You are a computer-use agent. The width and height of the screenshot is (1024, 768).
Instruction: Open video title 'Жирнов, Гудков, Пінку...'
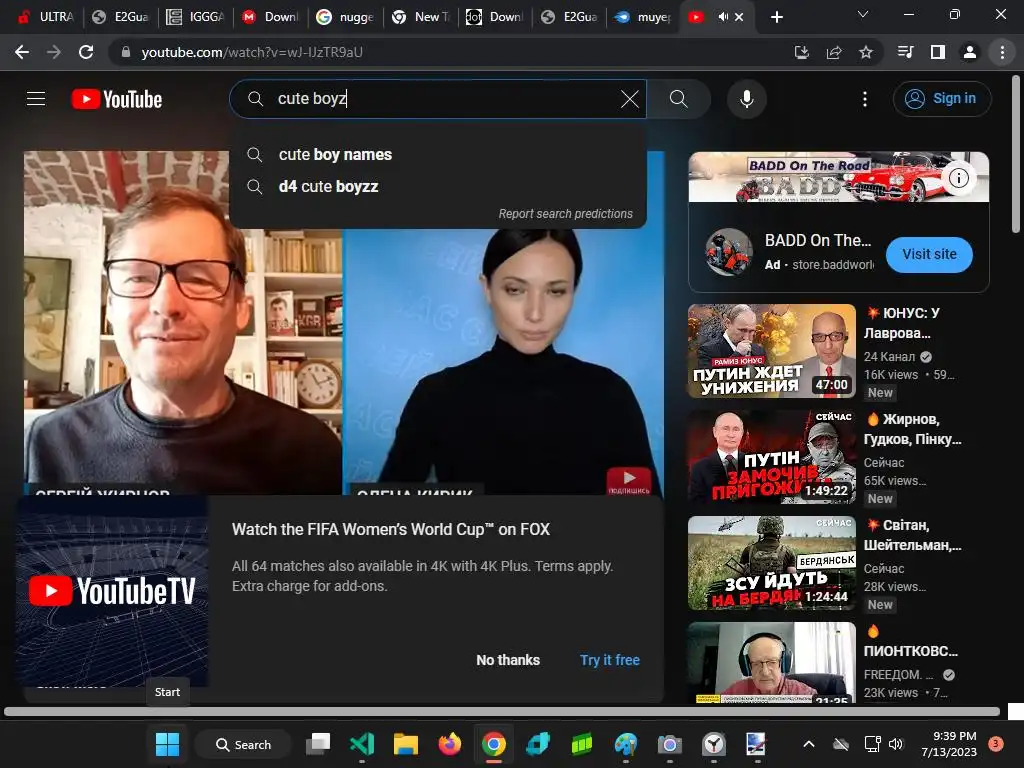click(913, 429)
